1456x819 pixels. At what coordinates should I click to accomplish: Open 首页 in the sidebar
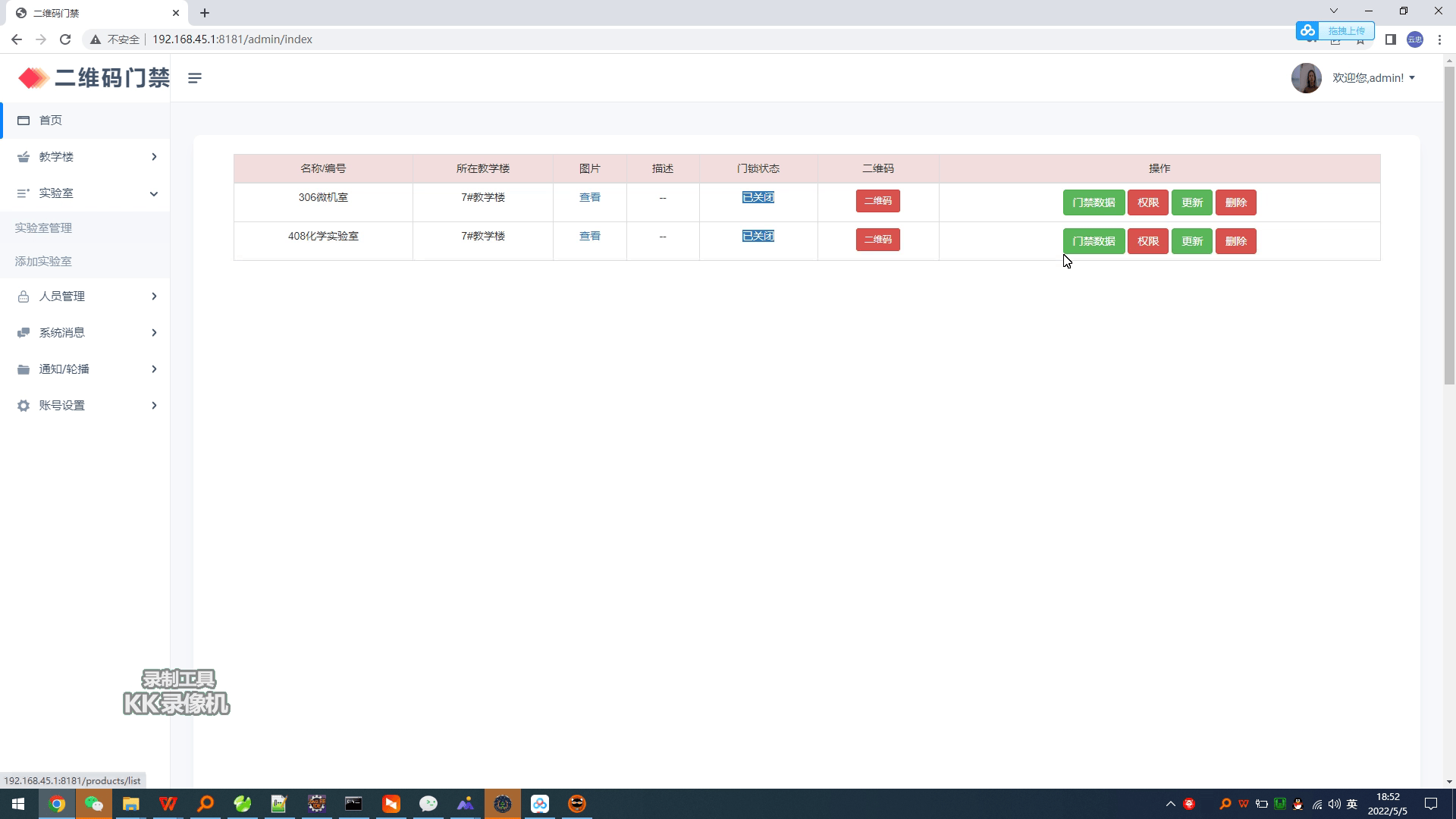tap(85, 121)
